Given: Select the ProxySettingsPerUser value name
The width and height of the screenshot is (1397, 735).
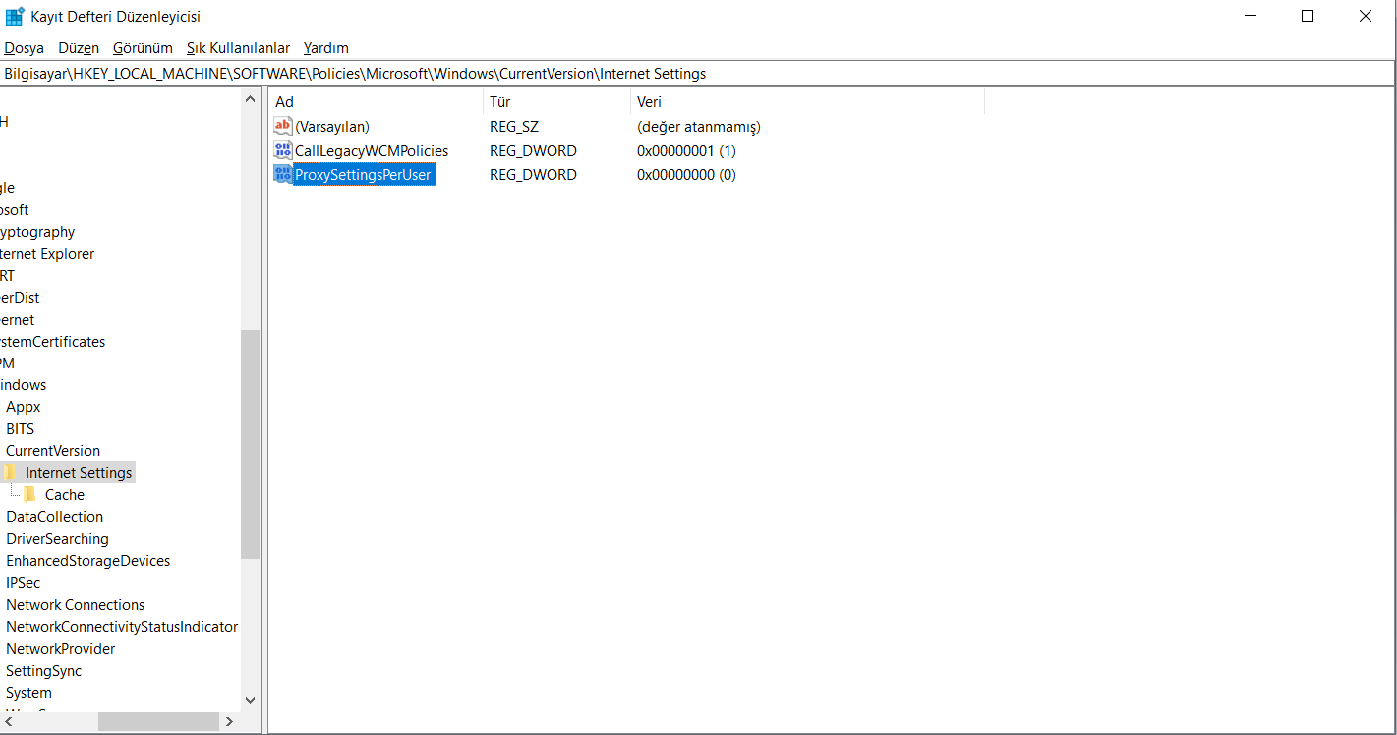Looking at the screenshot, I should click(363, 175).
